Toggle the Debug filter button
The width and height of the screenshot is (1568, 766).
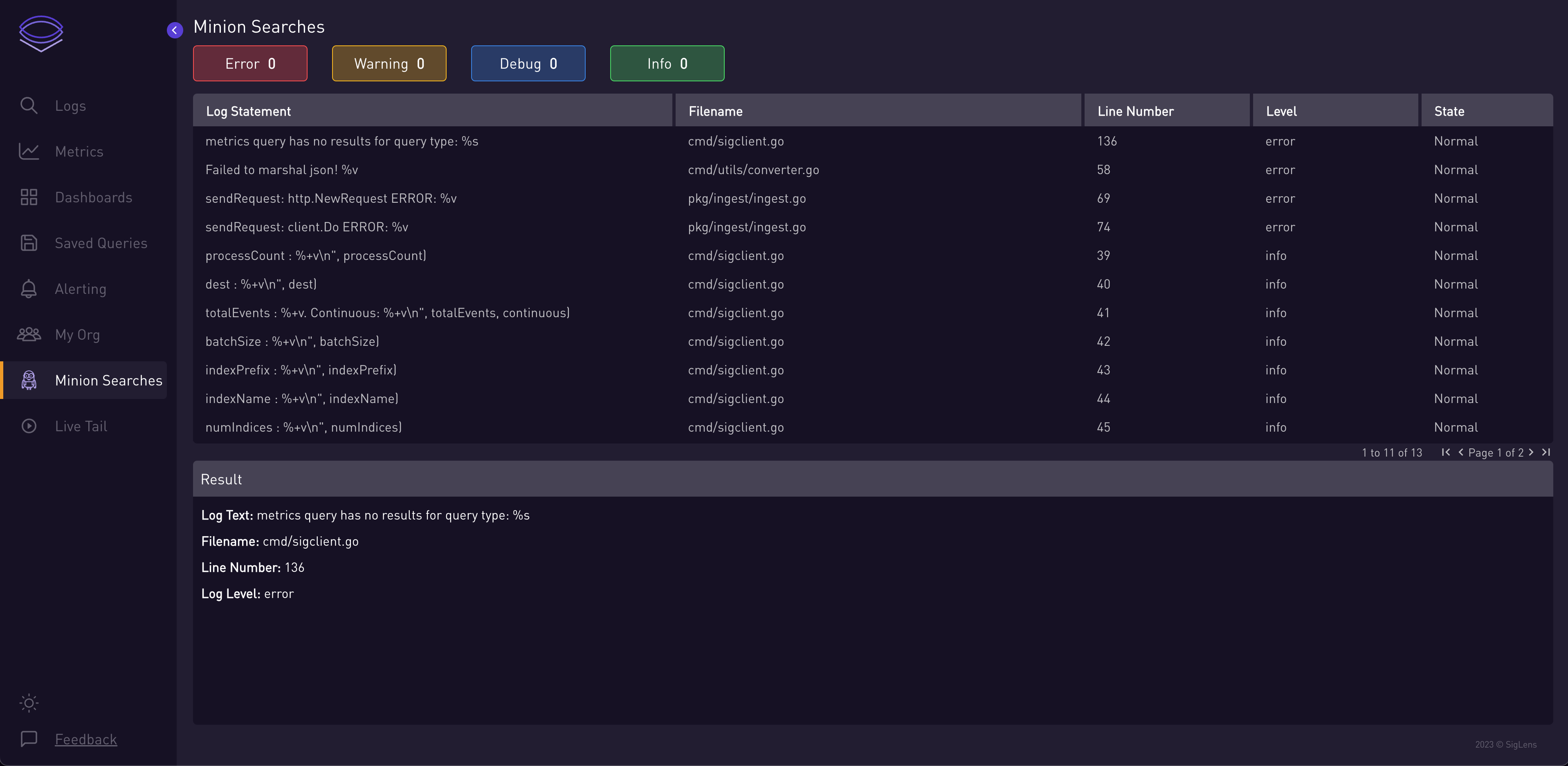click(x=528, y=63)
